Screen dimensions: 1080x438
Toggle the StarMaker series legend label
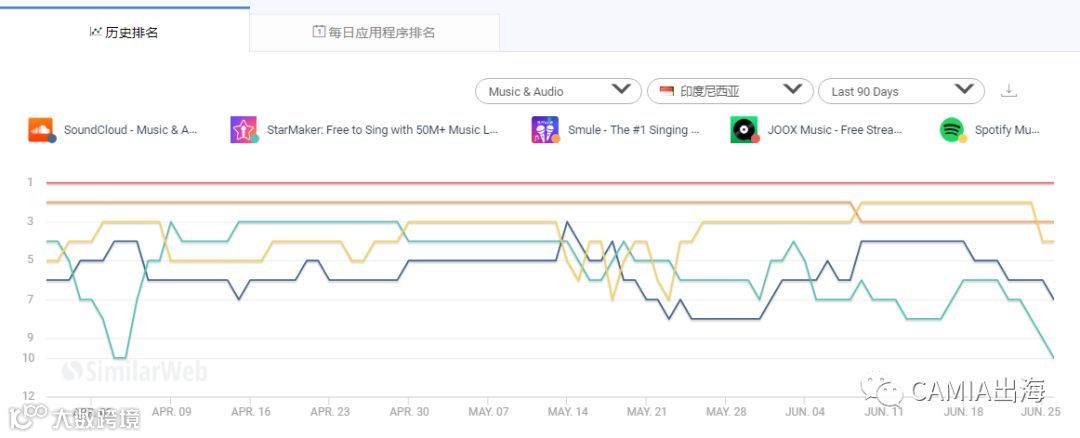(x=373, y=129)
